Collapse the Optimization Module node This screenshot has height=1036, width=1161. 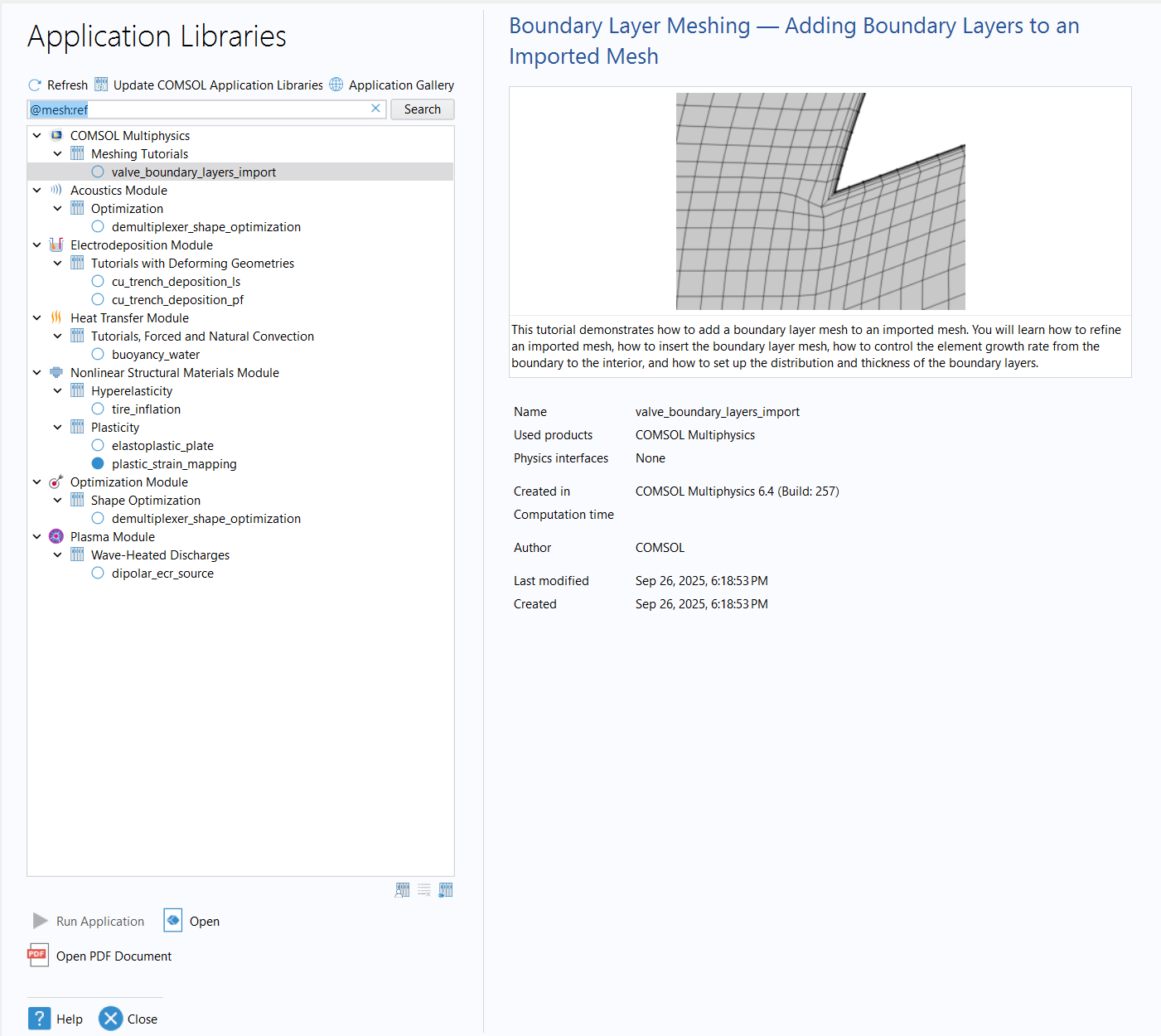[x=36, y=482]
